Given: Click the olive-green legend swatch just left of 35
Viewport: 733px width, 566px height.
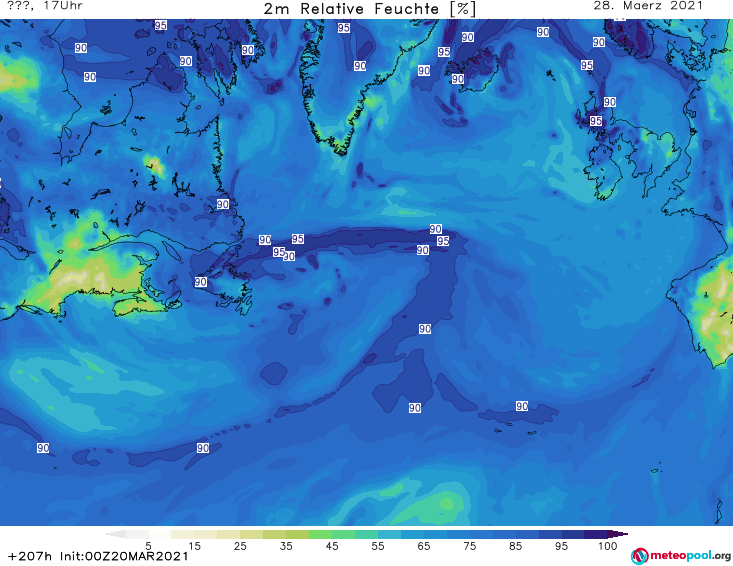Looking at the screenshot, I should [x=274, y=534].
